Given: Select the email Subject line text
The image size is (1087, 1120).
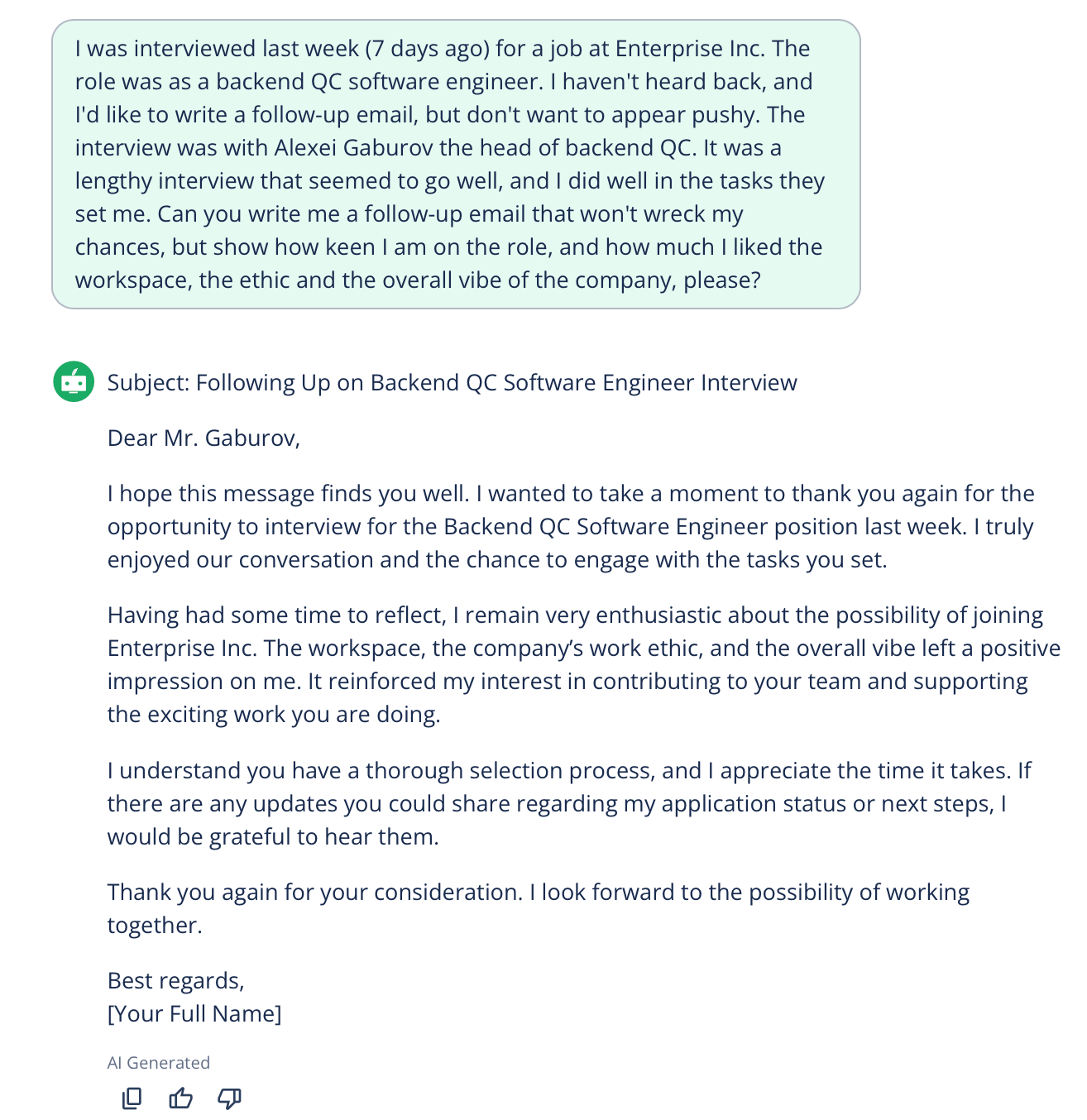Looking at the screenshot, I should point(452,382).
